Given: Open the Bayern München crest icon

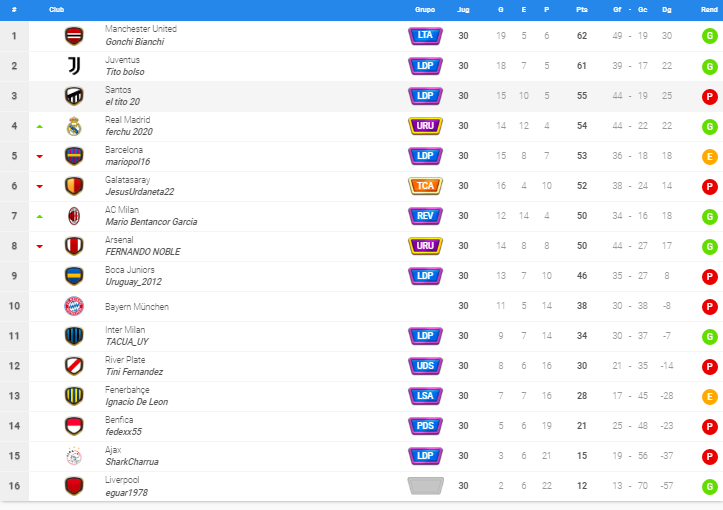Looking at the screenshot, I should tap(74, 306).
